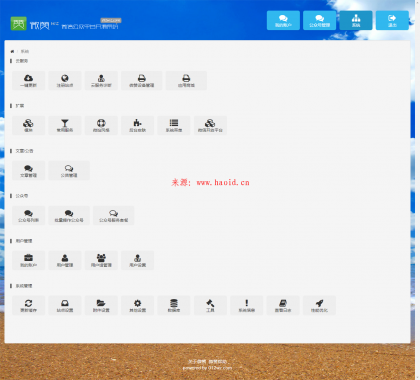Open the globe site registration tile
This screenshot has height=380, width=420.
point(65,80)
